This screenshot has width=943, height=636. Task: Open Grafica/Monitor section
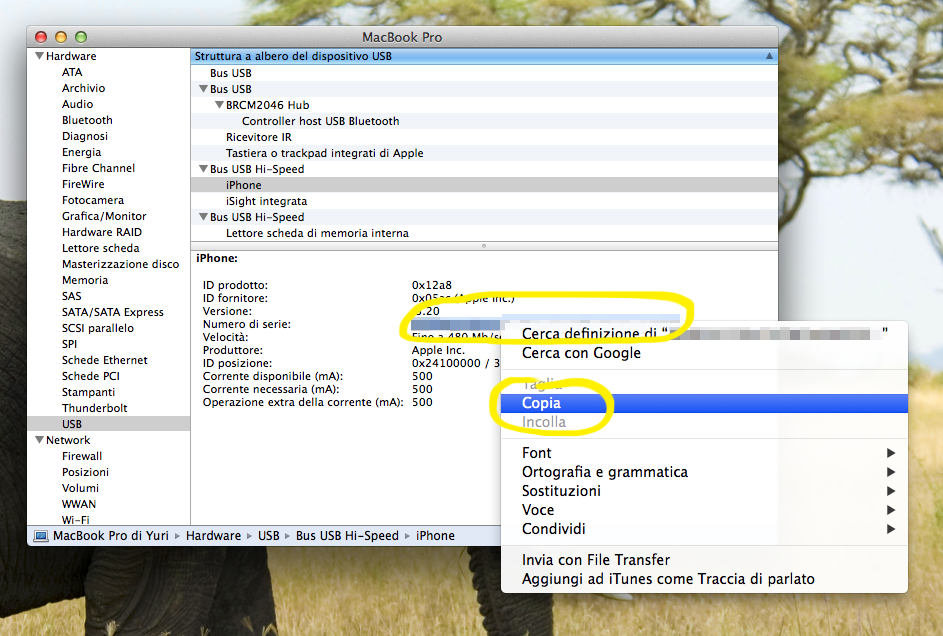(104, 216)
